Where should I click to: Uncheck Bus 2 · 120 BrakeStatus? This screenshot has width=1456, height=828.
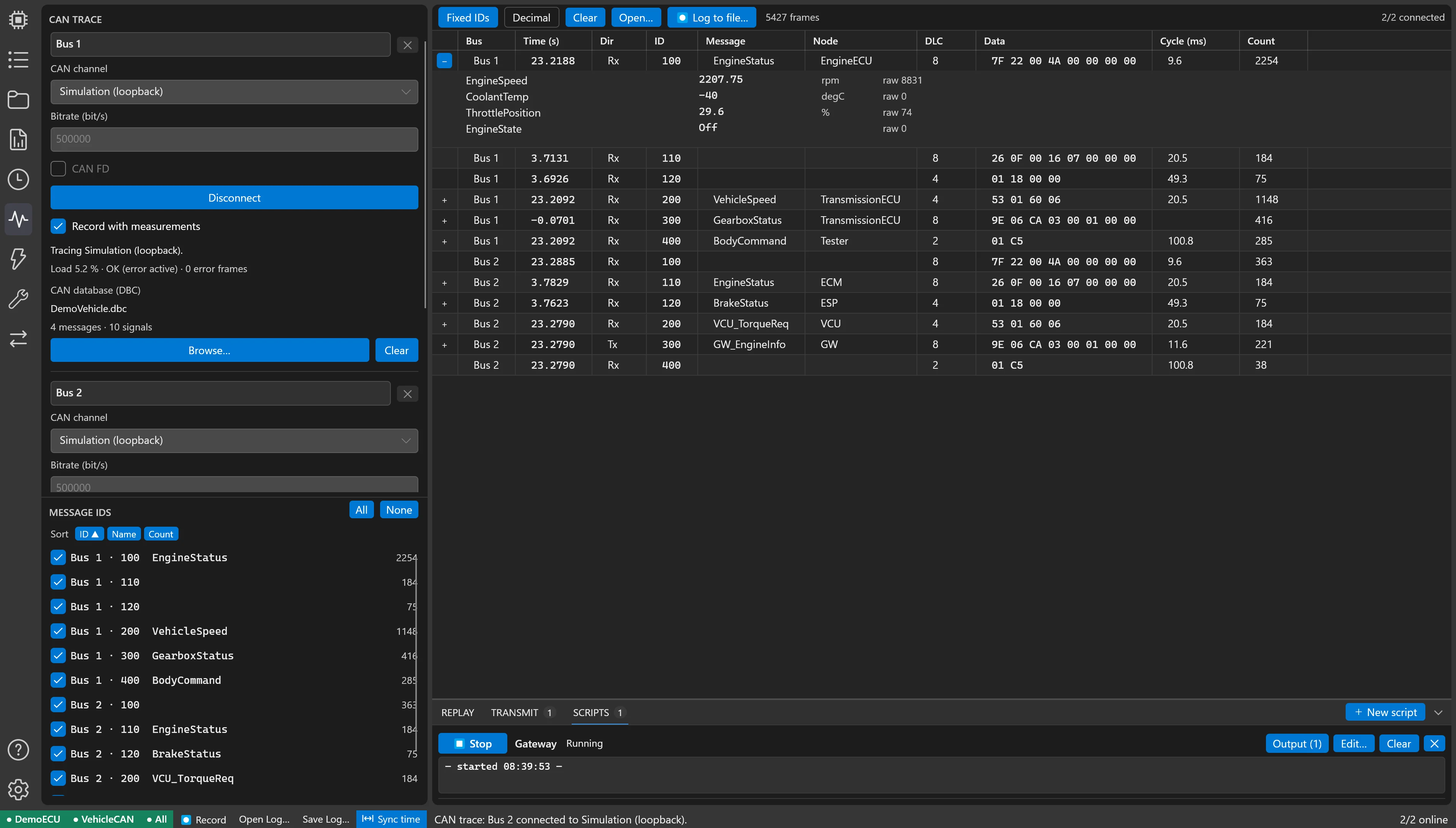[58, 754]
